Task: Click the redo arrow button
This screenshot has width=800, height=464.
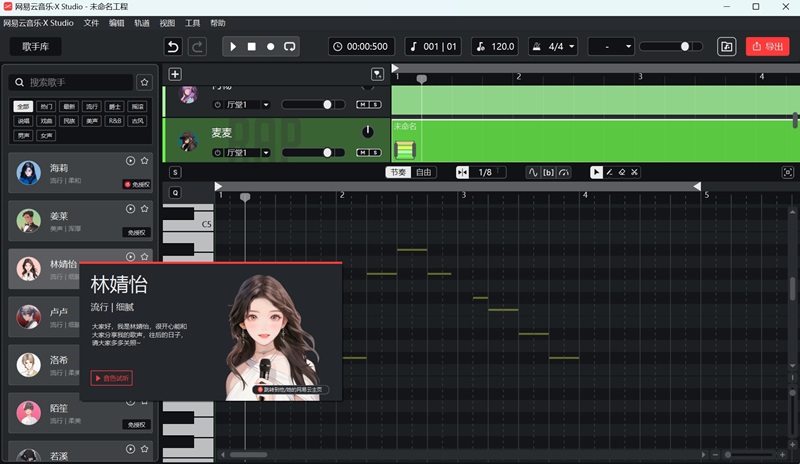Action: pos(197,46)
